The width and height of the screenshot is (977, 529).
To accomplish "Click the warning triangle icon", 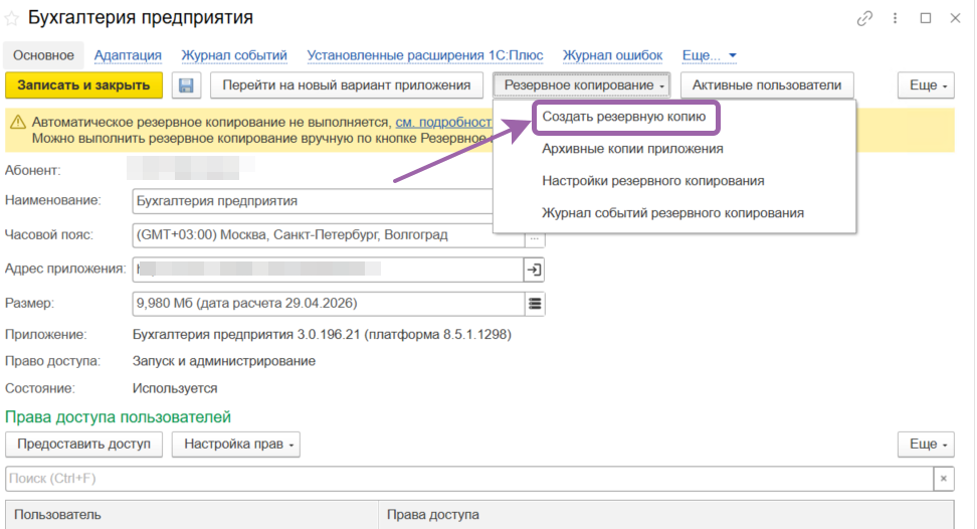I will click(x=17, y=122).
